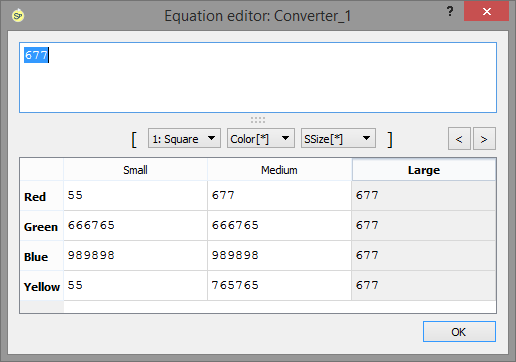The width and height of the screenshot is (516, 362).
Task: Select Red Small cell with 55
Action: click(x=135, y=196)
